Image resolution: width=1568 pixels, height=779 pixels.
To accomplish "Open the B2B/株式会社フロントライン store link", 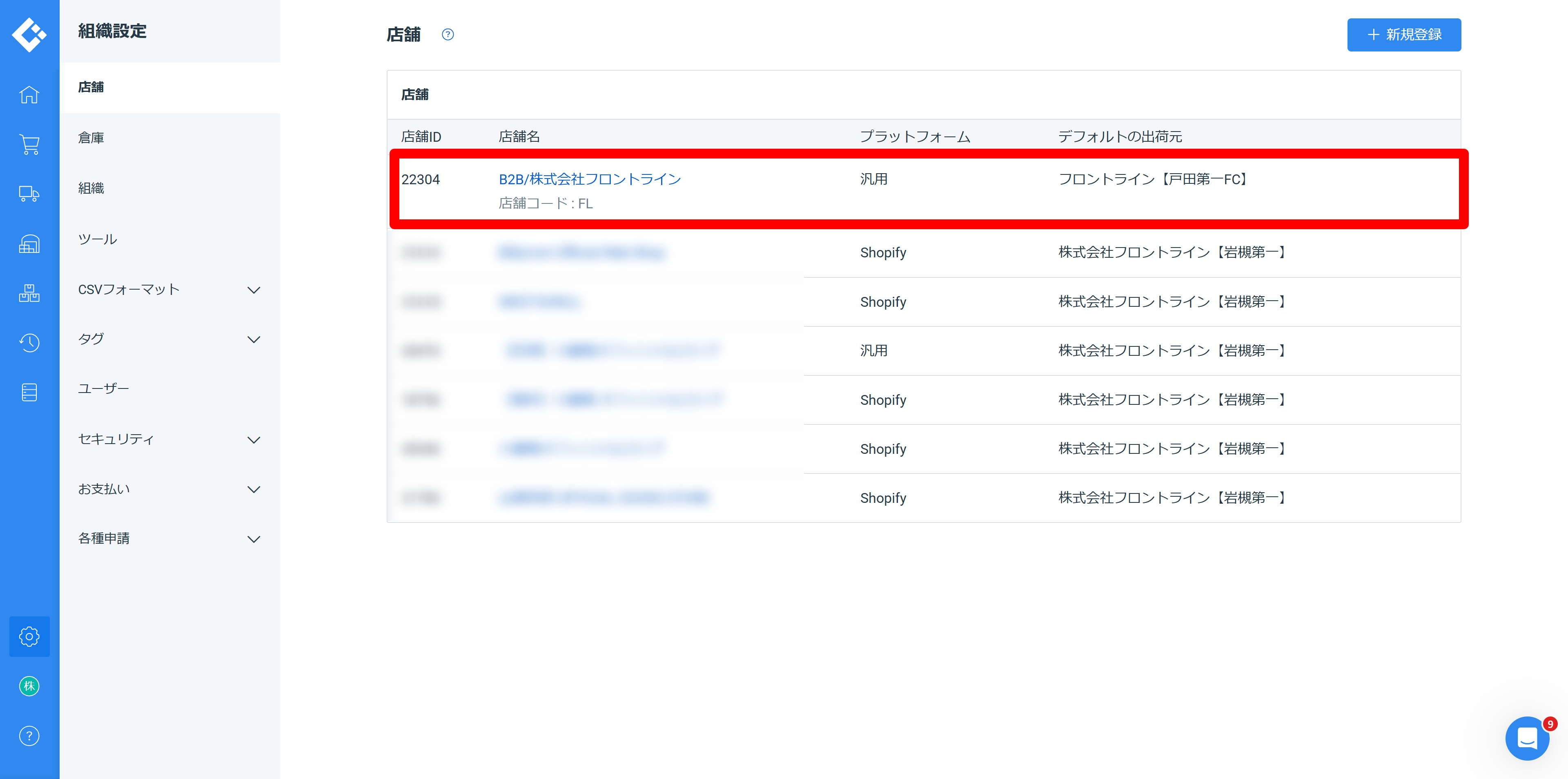I will coord(589,179).
